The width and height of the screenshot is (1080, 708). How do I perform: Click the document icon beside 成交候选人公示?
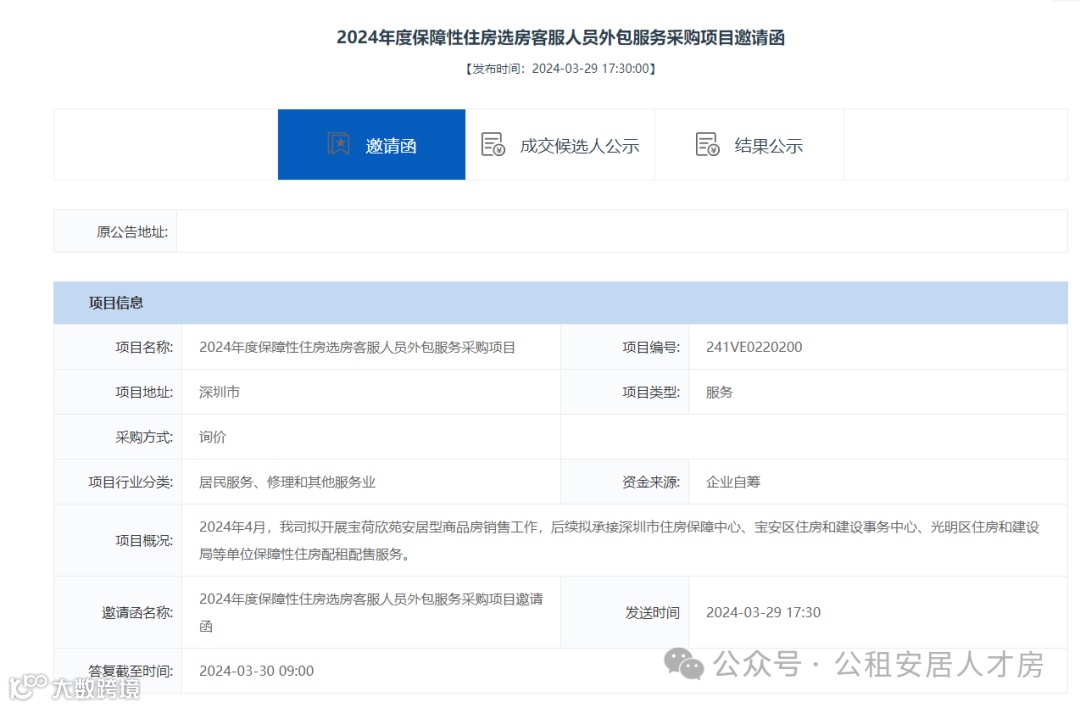(493, 145)
